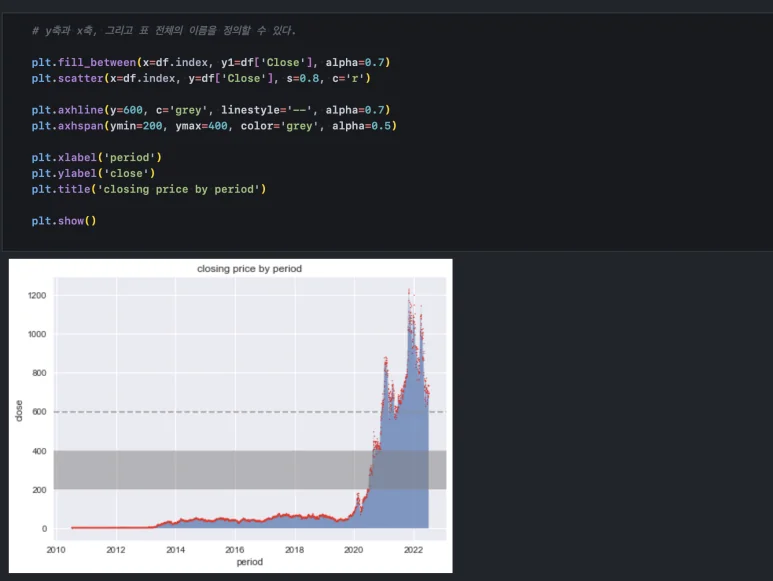Image resolution: width=773 pixels, height=581 pixels.
Task: Click the 1200 y-axis tick label
Action: (x=37, y=296)
